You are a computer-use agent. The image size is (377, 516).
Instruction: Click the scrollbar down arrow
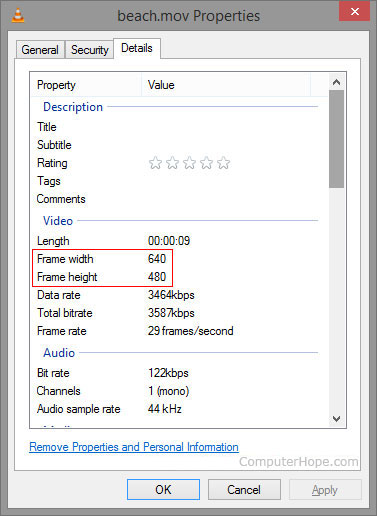[x=336, y=419]
